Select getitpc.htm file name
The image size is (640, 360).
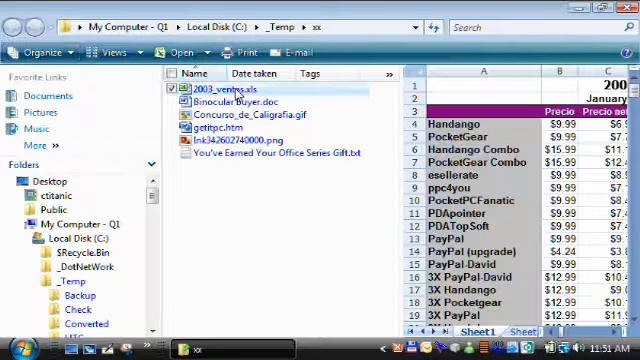(x=218, y=127)
